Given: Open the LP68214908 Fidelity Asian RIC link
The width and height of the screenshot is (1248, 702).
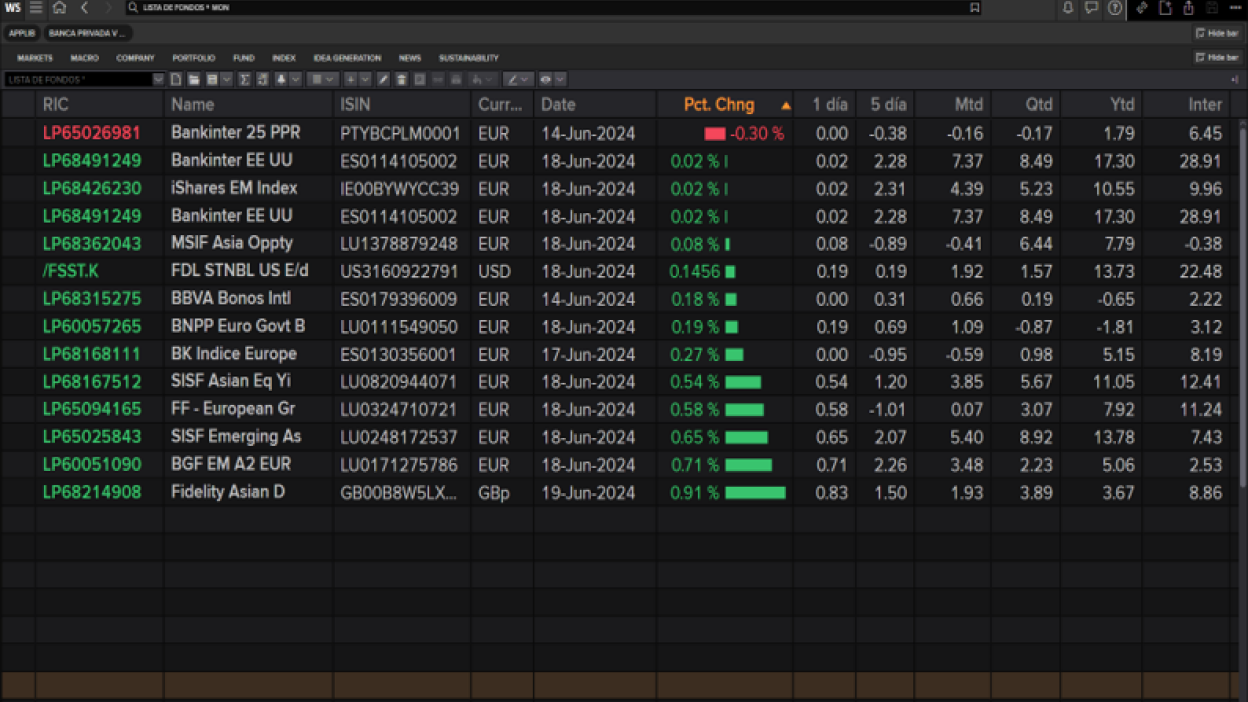Looking at the screenshot, I should [91, 492].
